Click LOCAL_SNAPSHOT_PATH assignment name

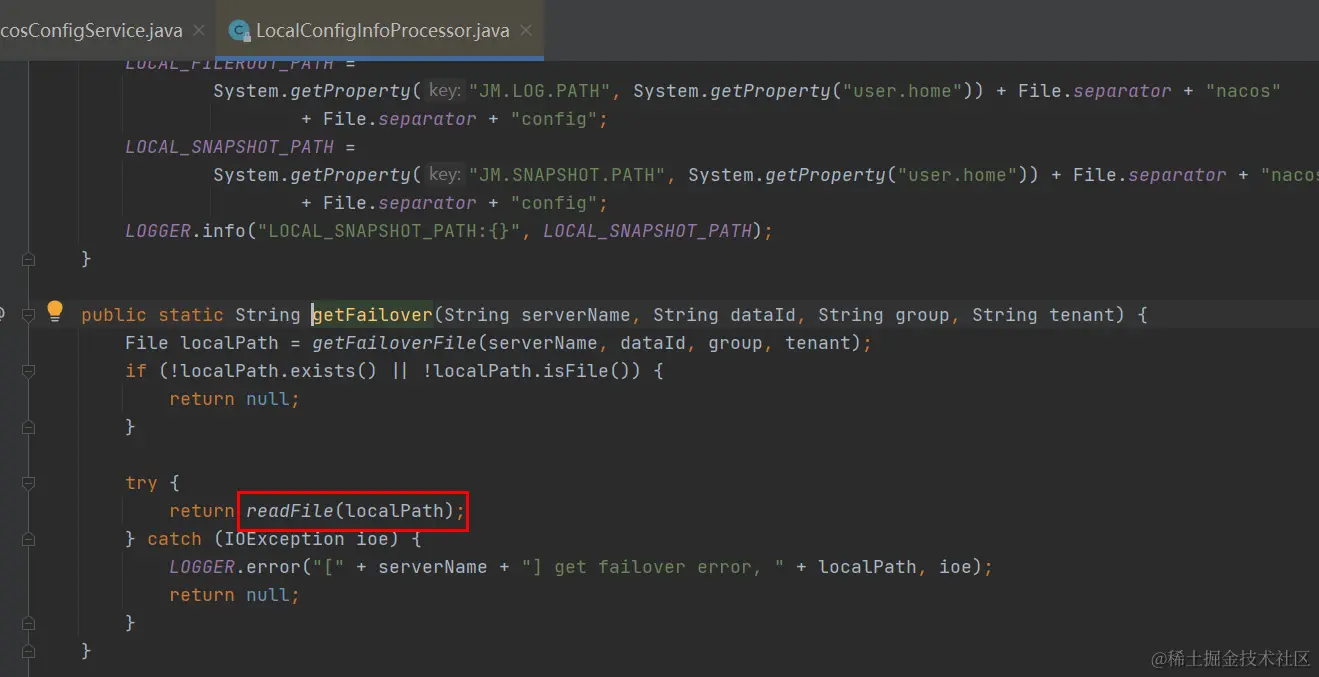point(229,147)
